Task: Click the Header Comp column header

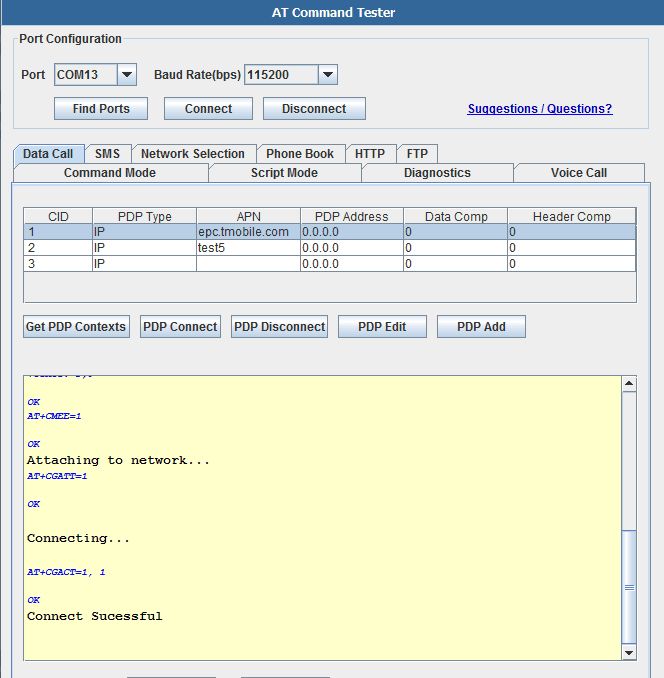Action: [571, 216]
